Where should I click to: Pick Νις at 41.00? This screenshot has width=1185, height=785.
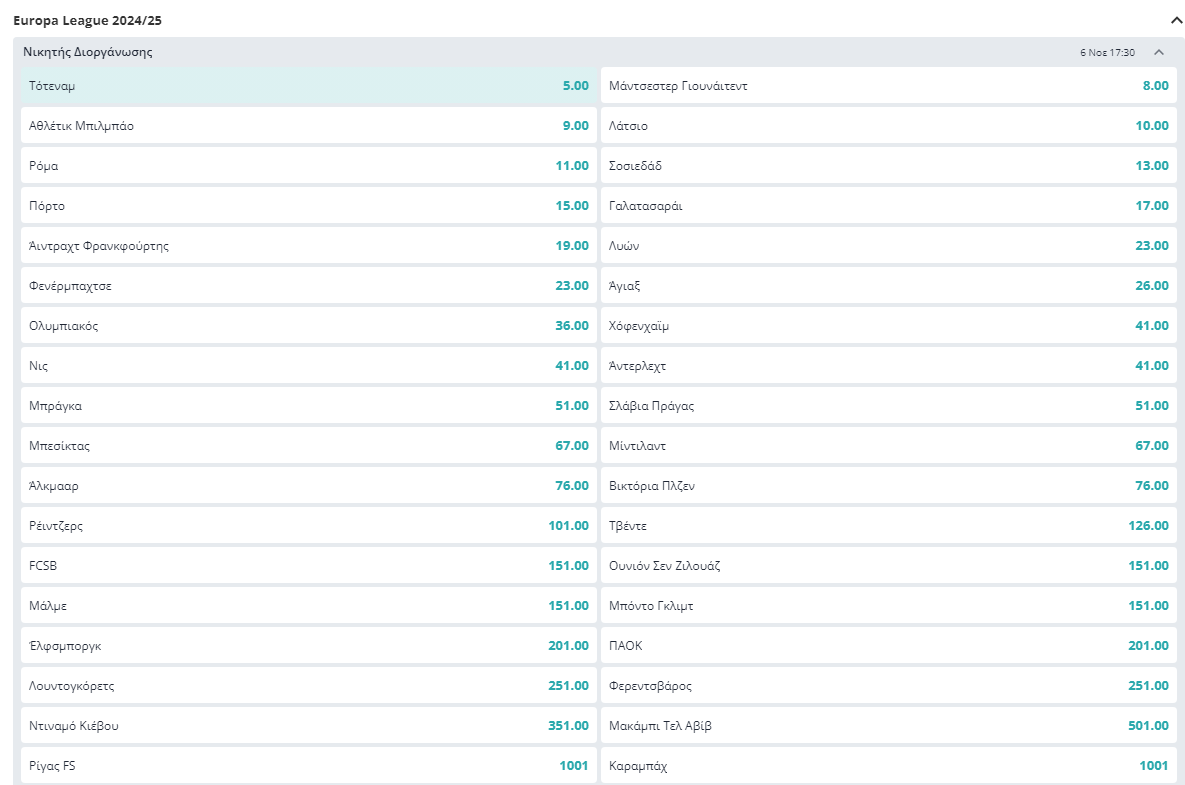click(308, 366)
